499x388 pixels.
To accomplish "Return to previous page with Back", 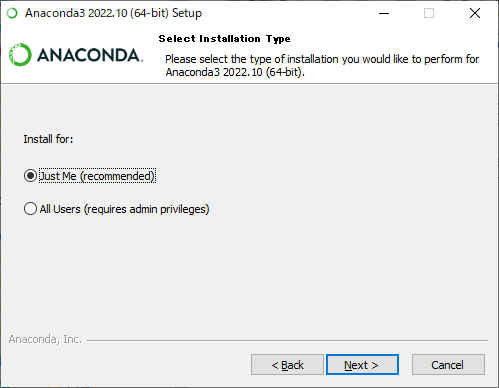I will 287,365.
